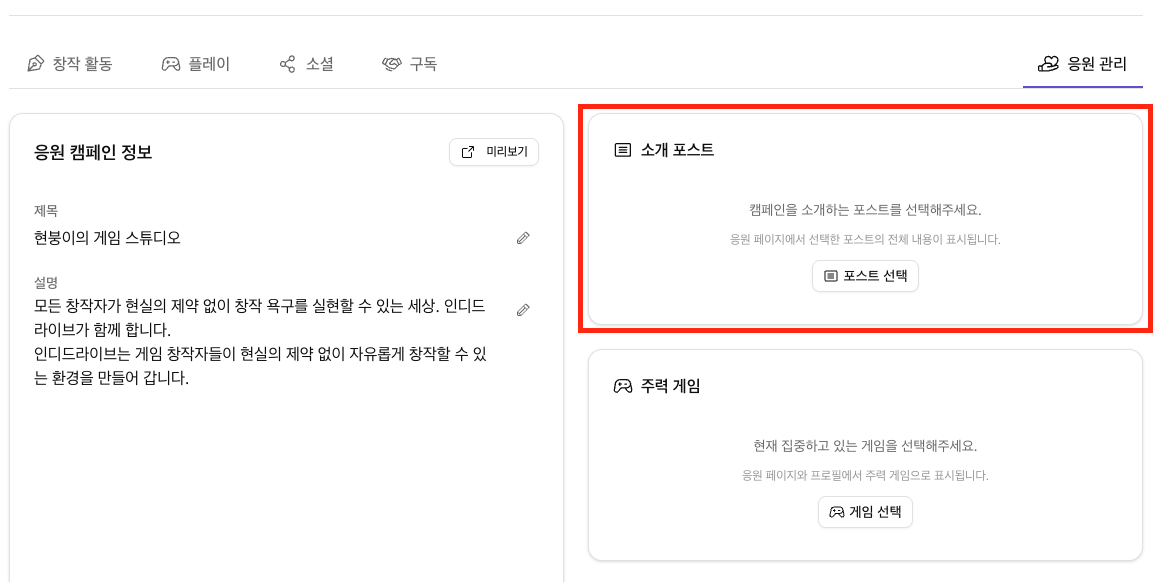Click the 게임 선택 button
1173x582 pixels.
click(864, 512)
